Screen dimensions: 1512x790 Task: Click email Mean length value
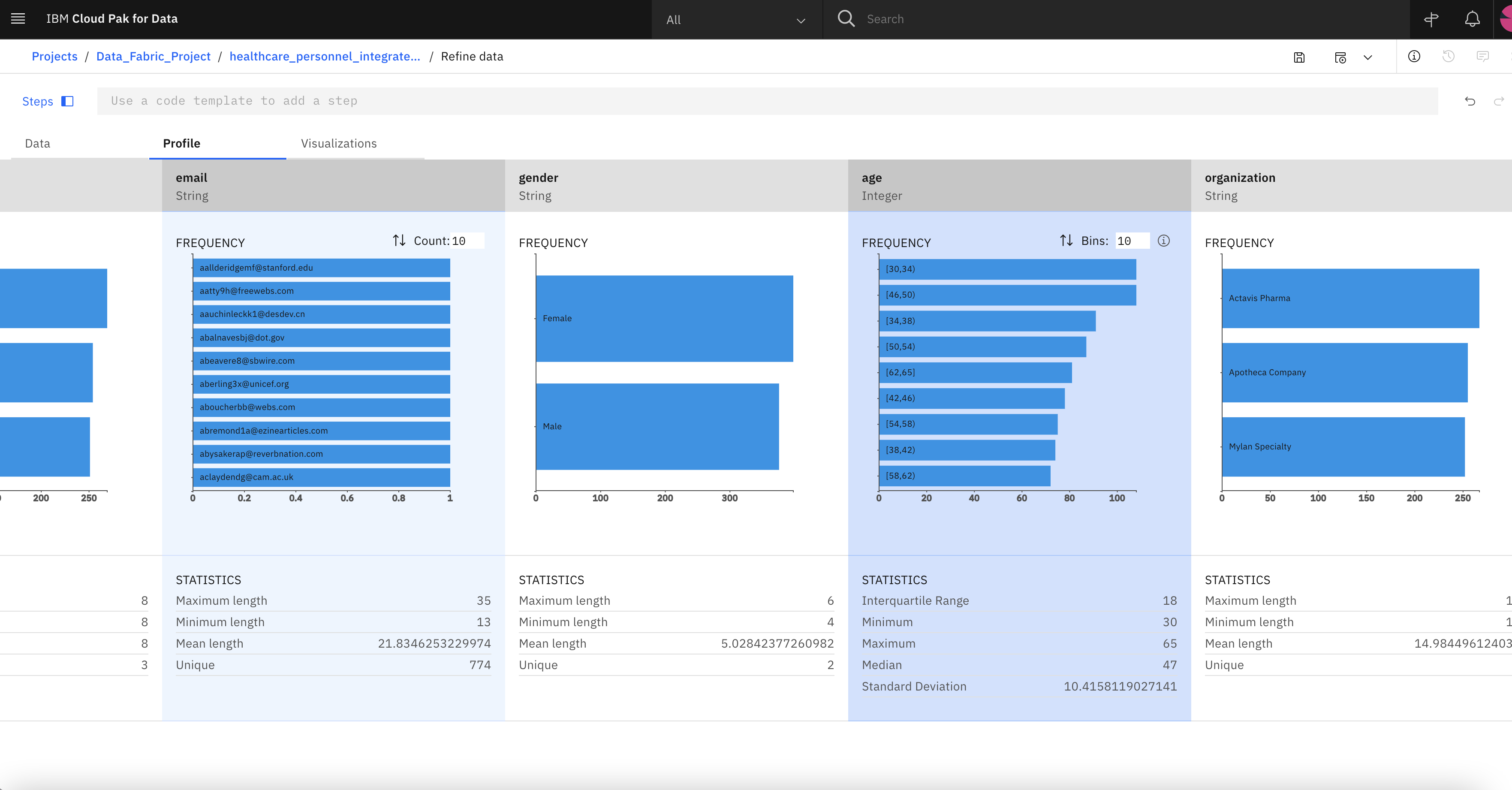click(434, 643)
